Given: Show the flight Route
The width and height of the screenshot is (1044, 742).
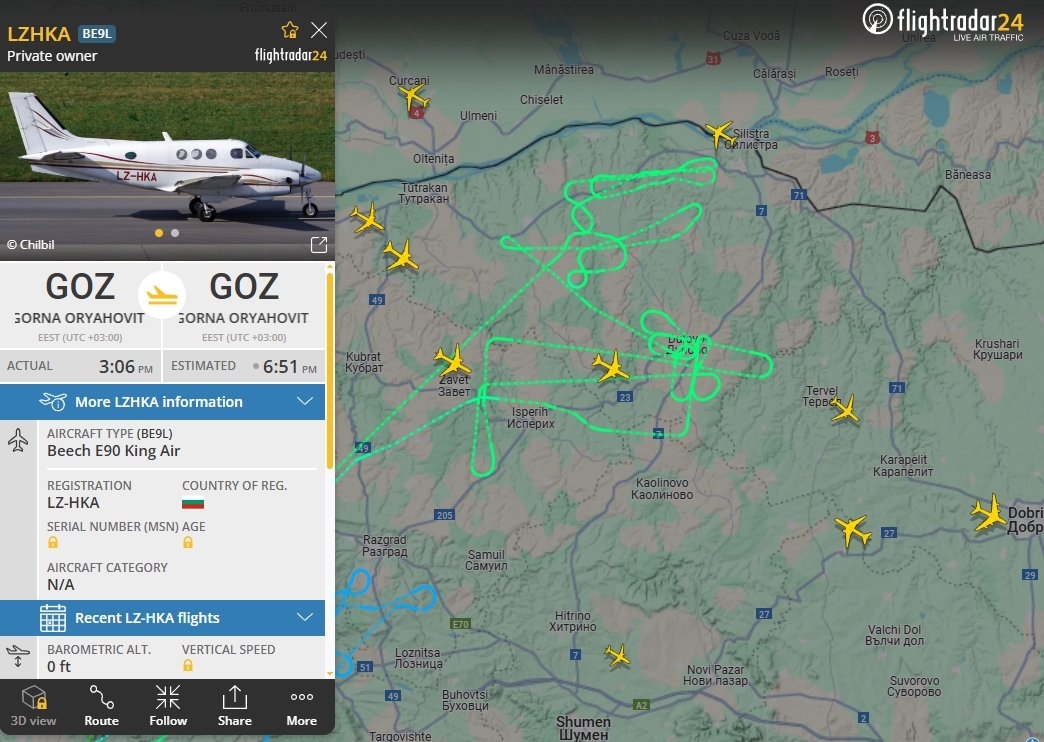Looking at the screenshot, I should pos(101,706).
